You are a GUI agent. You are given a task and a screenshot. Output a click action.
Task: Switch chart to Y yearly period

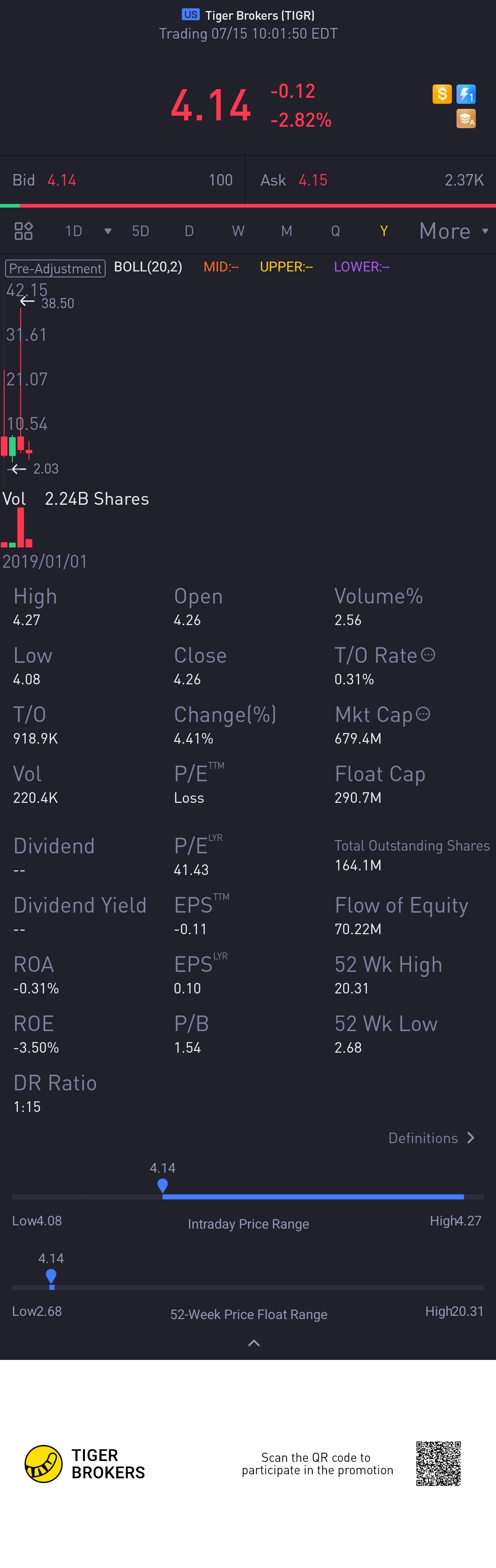click(383, 231)
